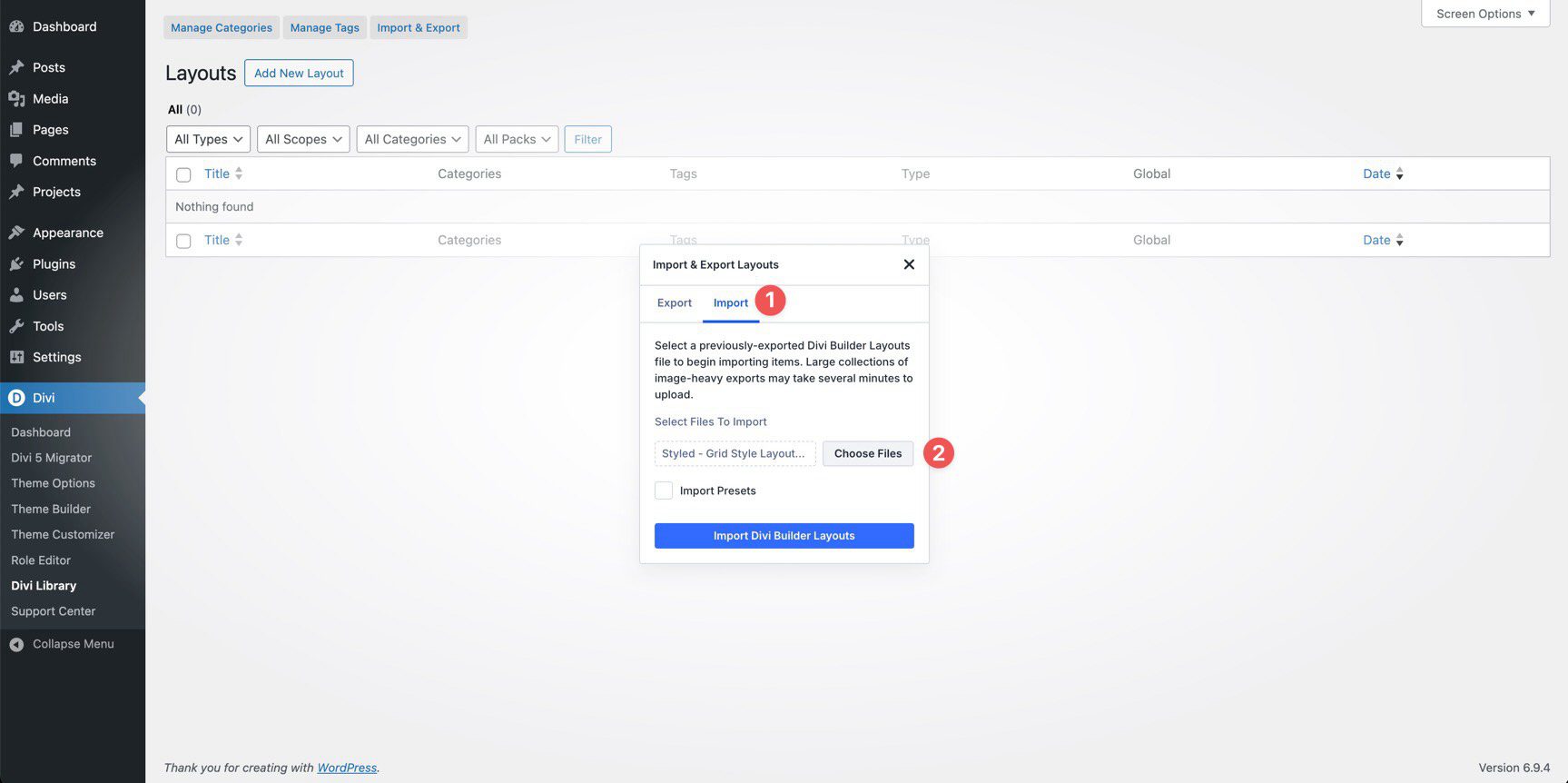The width and height of the screenshot is (1568, 783).
Task: Click the Projects pin icon
Action: coord(16,192)
